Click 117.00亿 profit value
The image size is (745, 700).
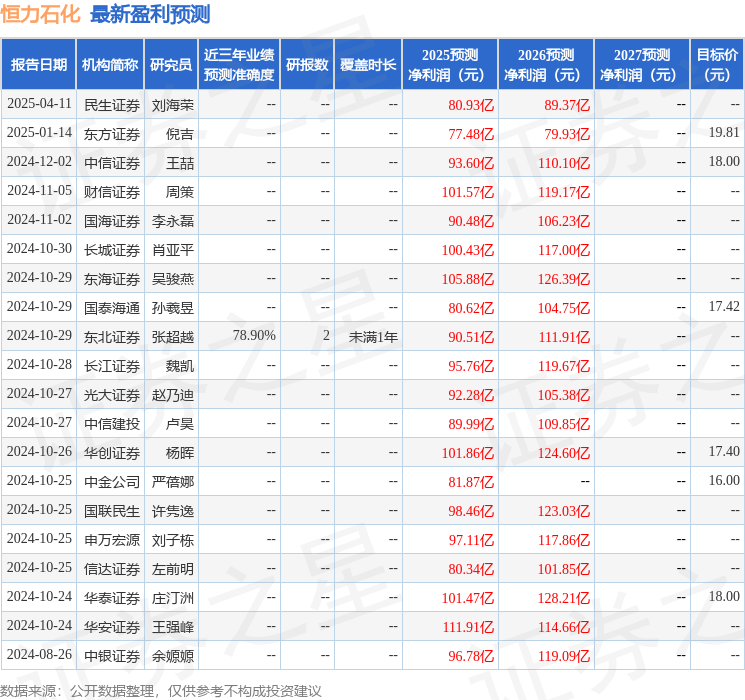(x=564, y=250)
